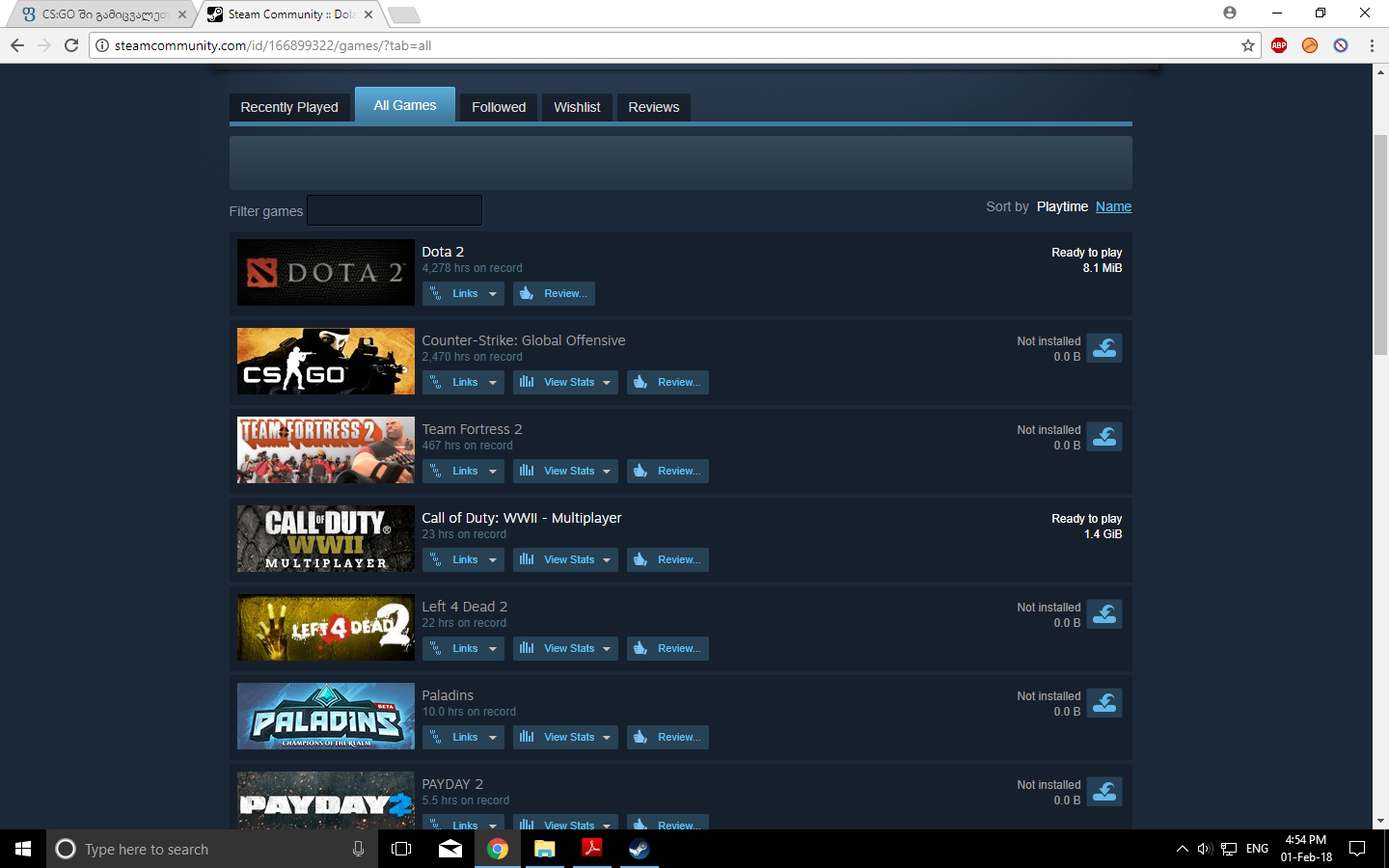Image resolution: width=1389 pixels, height=868 pixels.
Task: Click the Filter games text field
Action: (x=395, y=210)
